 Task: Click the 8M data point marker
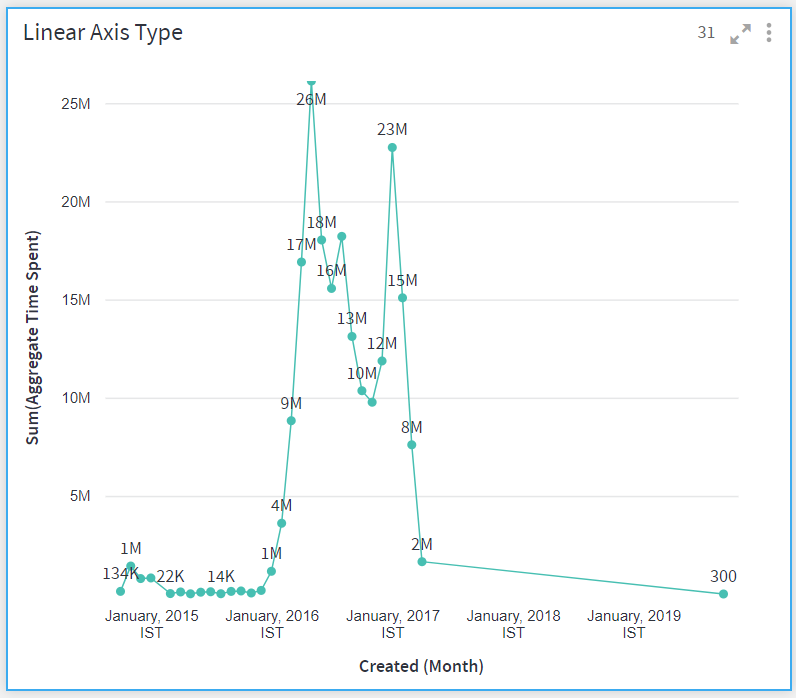pos(412,445)
